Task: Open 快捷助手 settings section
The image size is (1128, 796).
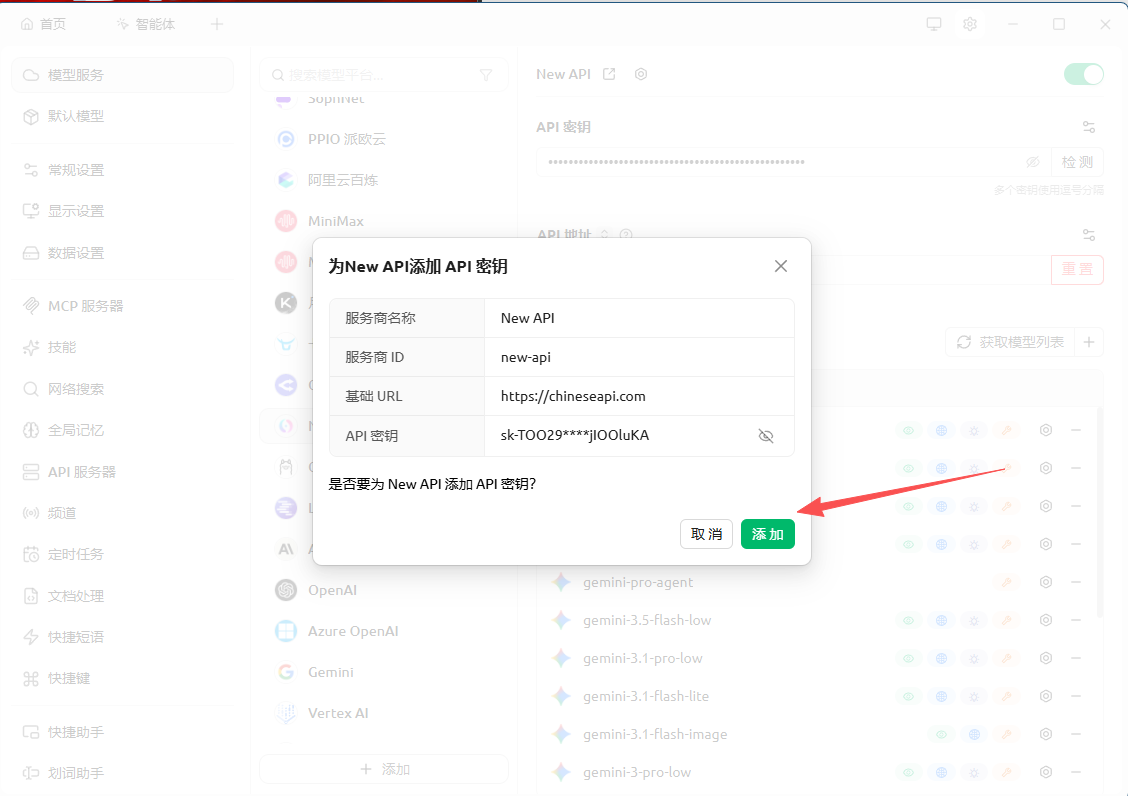Action: coord(122,732)
